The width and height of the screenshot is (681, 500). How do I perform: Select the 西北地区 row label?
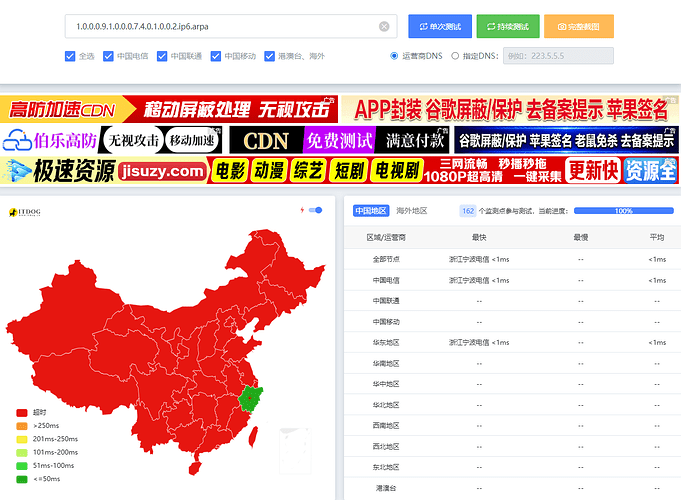386,447
